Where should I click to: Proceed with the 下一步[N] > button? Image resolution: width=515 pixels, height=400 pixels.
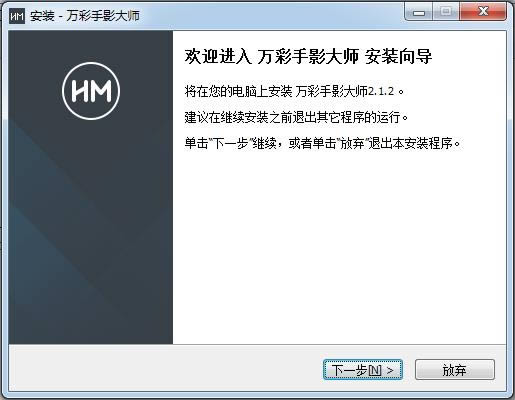[x=363, y=369]
